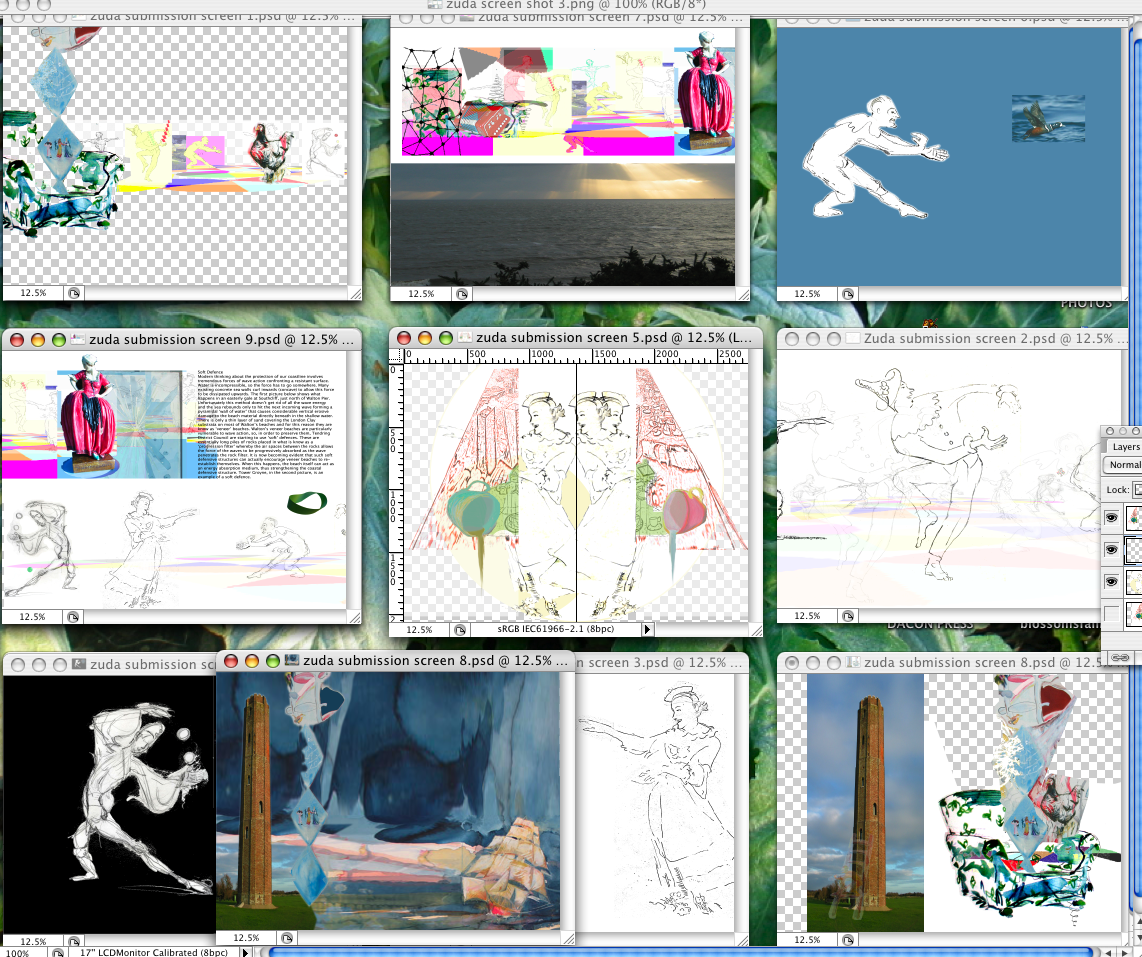Viewport: 1142px width, 957px height.
Task: Click the third layer's thumbnail in Layers panel
Action: (1135, 581)
